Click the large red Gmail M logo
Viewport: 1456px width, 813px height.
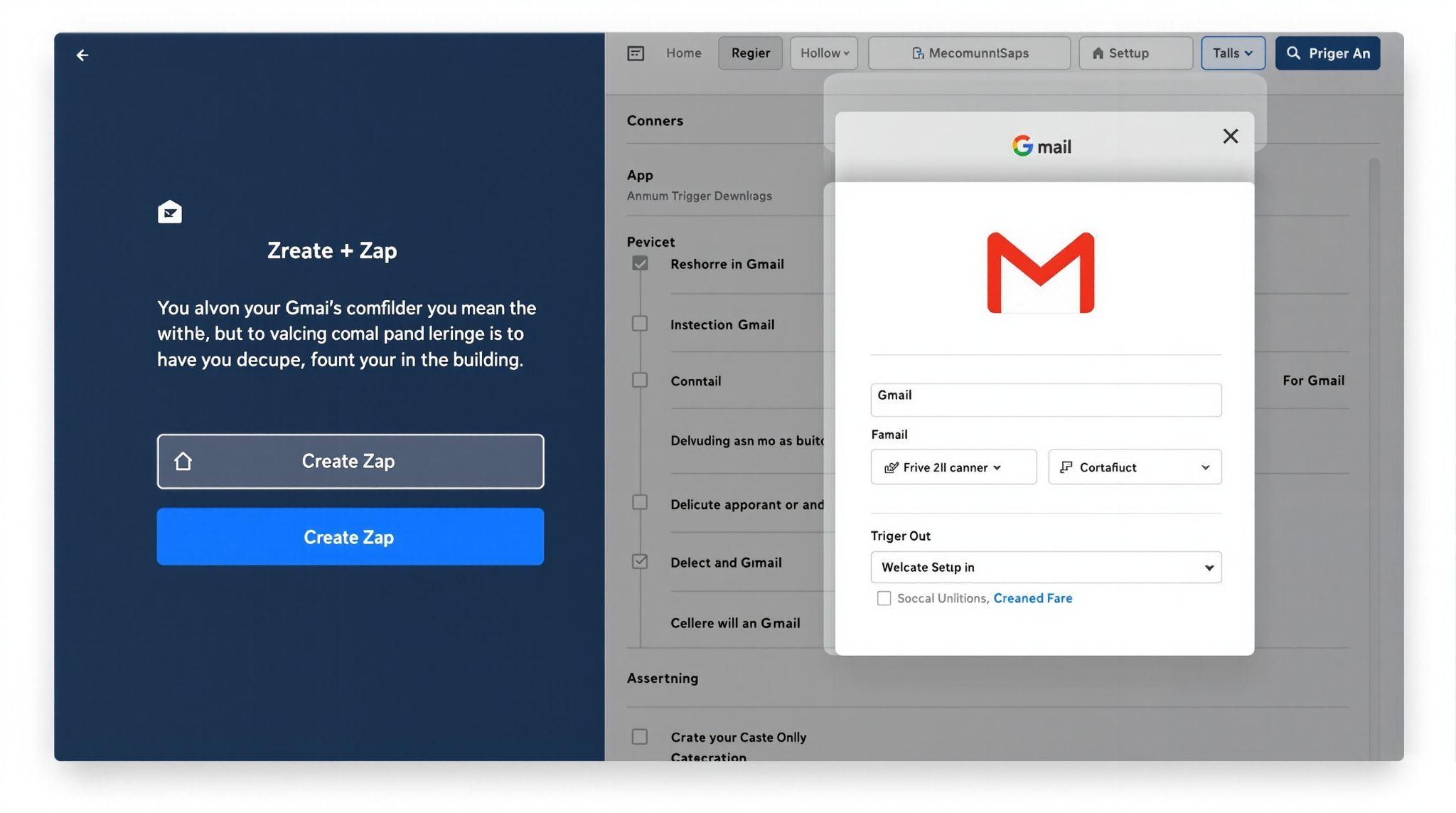coord(1040,273)
